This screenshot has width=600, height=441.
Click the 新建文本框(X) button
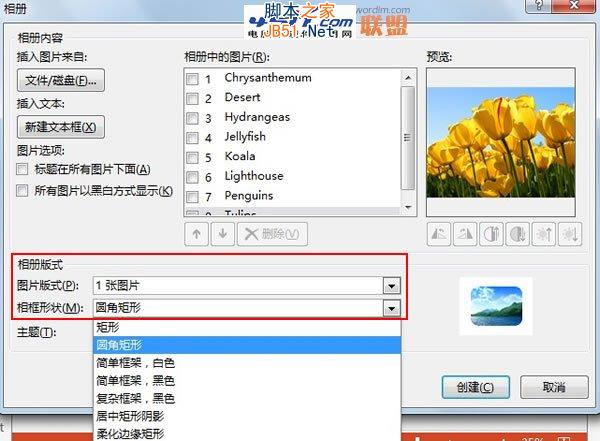(x=61, y=127)
